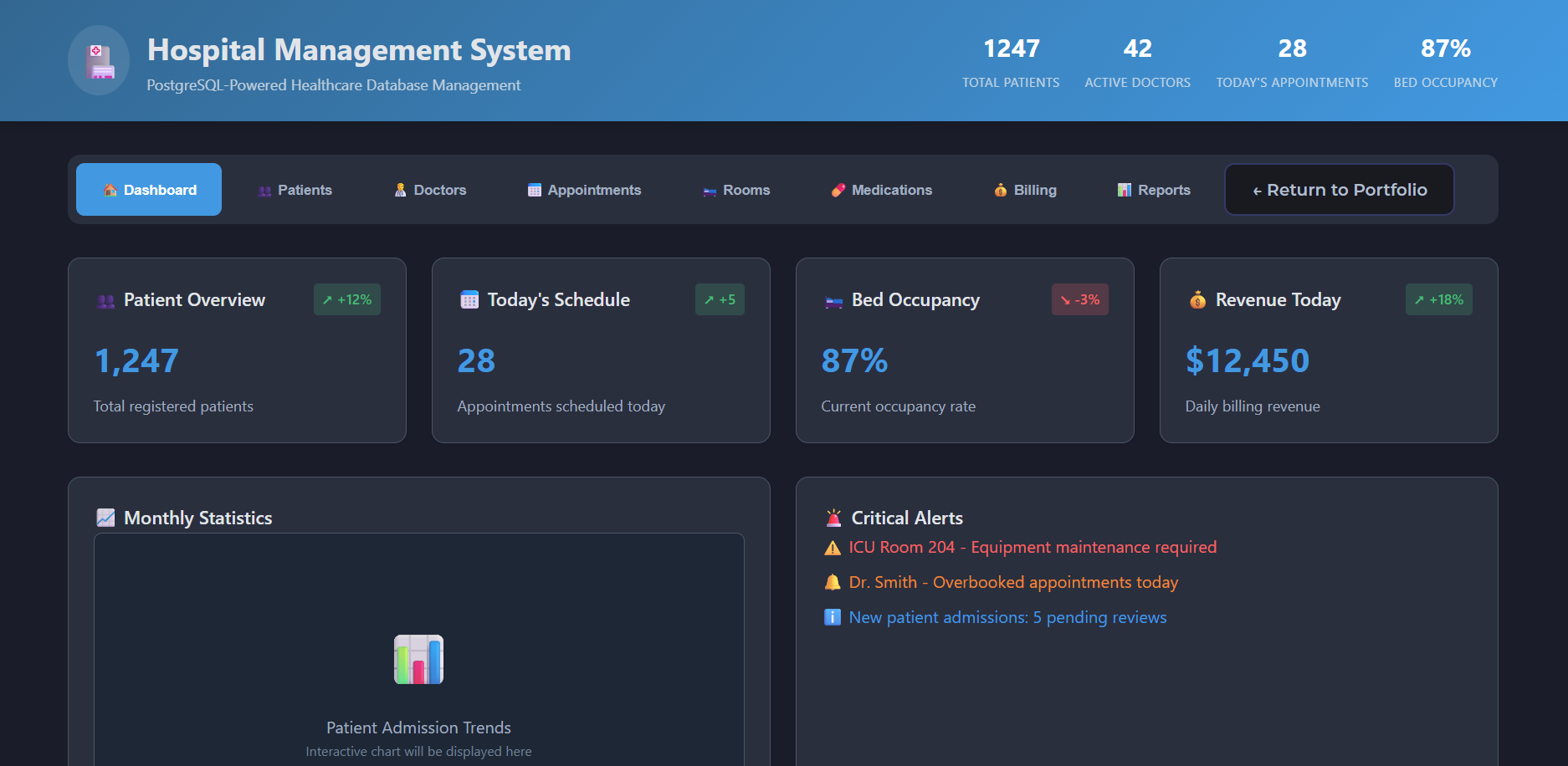The height and width of the screenshot is (766, 1568).
Task: Click the Return to Portfolio button
Action: (1339, 190)
